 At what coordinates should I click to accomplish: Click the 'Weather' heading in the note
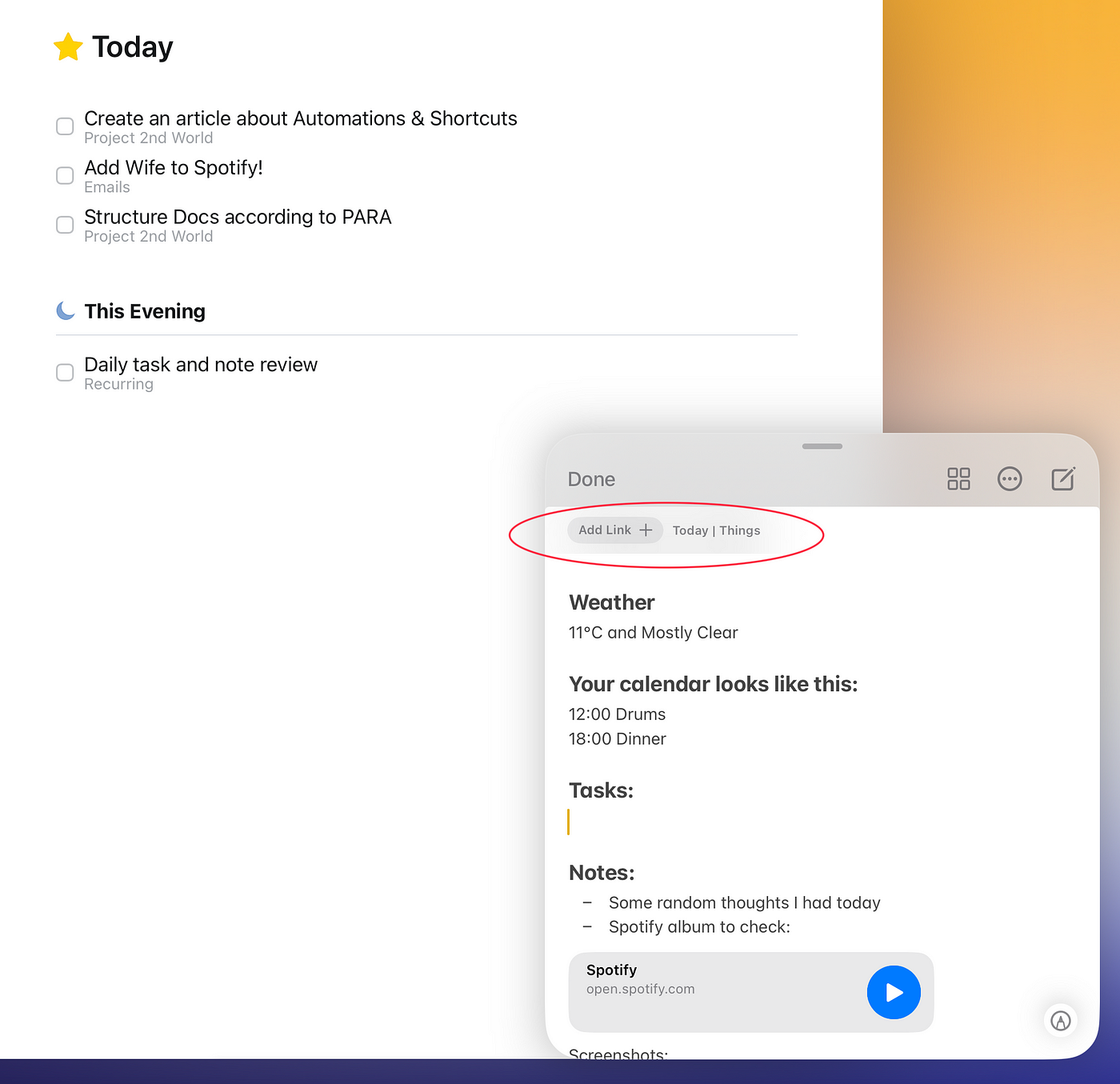pos(612,602)
